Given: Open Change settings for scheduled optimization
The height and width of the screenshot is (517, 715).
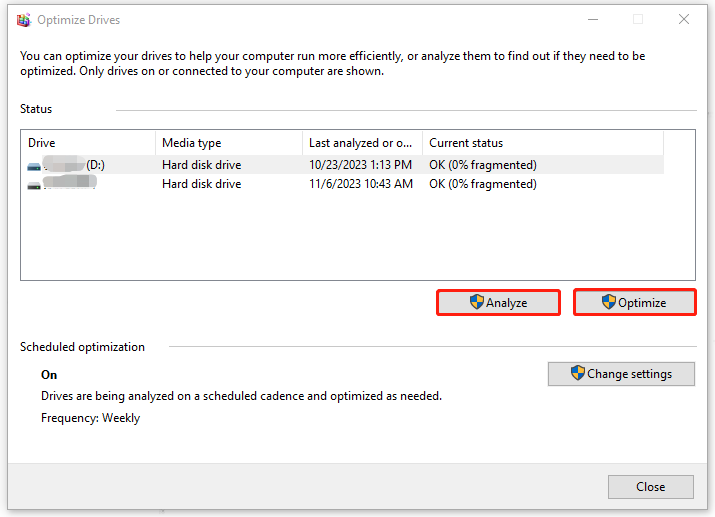Looking at the screenshot, I should [621, 374].
